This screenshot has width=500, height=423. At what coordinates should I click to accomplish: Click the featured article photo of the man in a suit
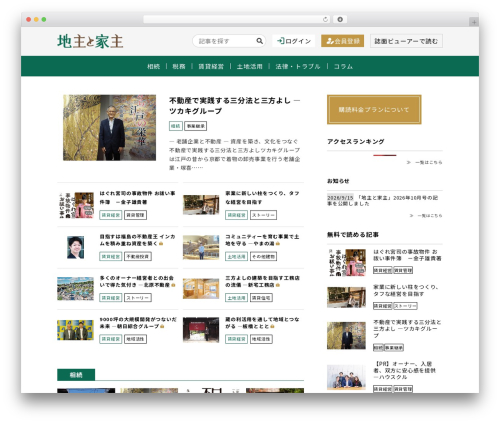109,128
